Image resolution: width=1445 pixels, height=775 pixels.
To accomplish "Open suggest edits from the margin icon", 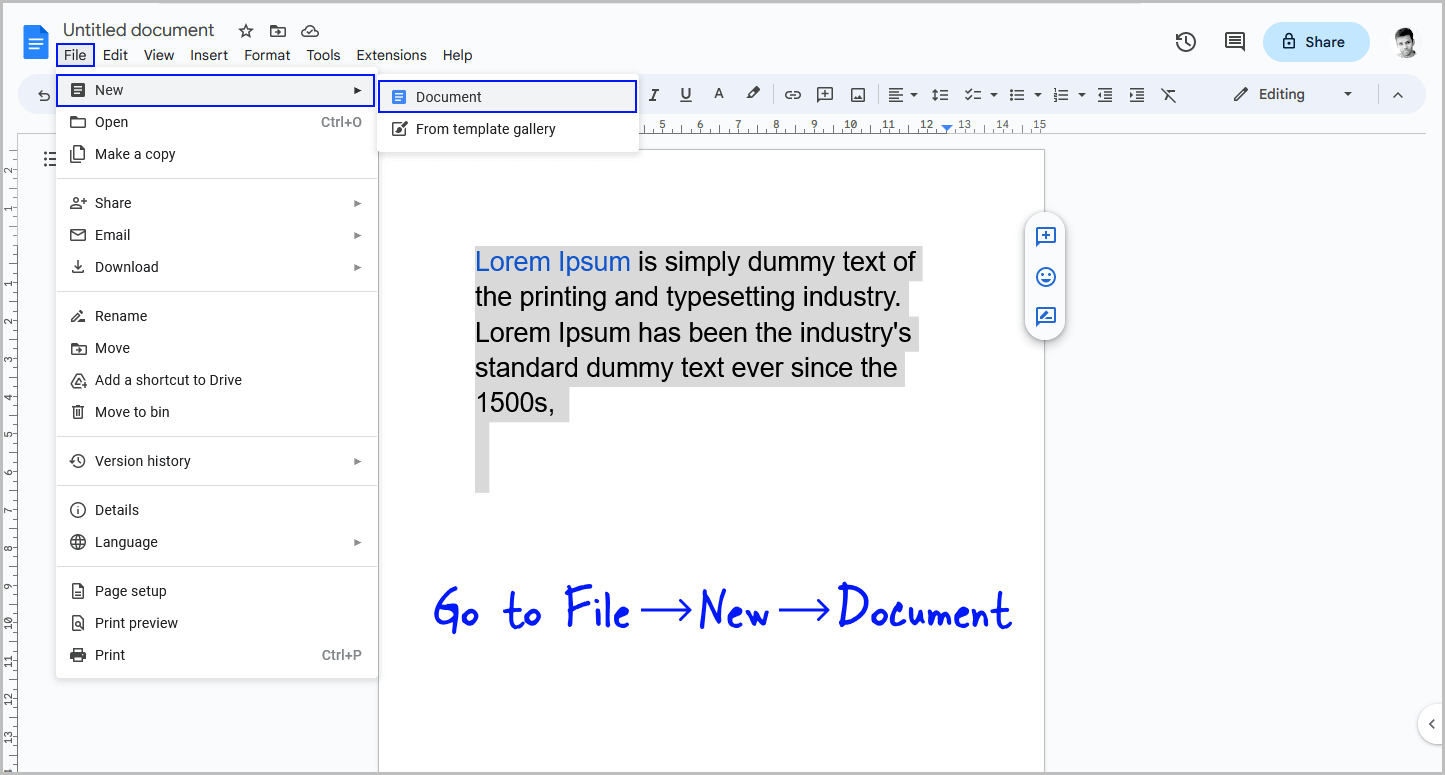I will (1045, 317).
